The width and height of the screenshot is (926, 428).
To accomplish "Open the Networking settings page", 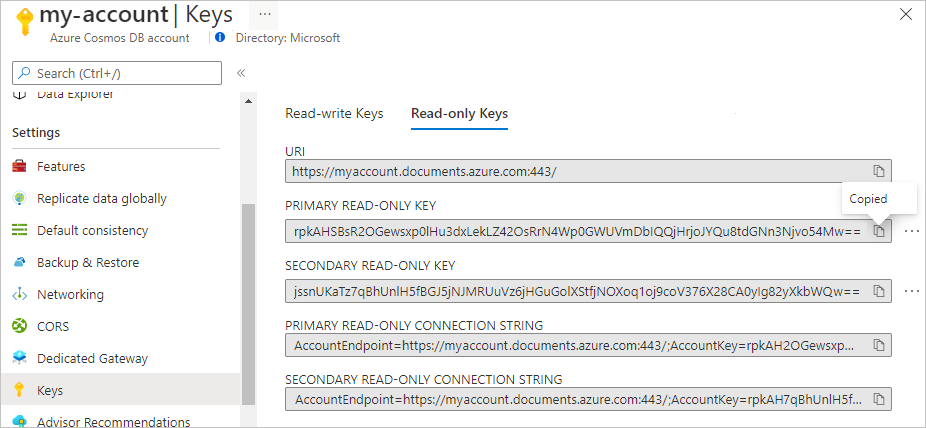I will point(70,295).
